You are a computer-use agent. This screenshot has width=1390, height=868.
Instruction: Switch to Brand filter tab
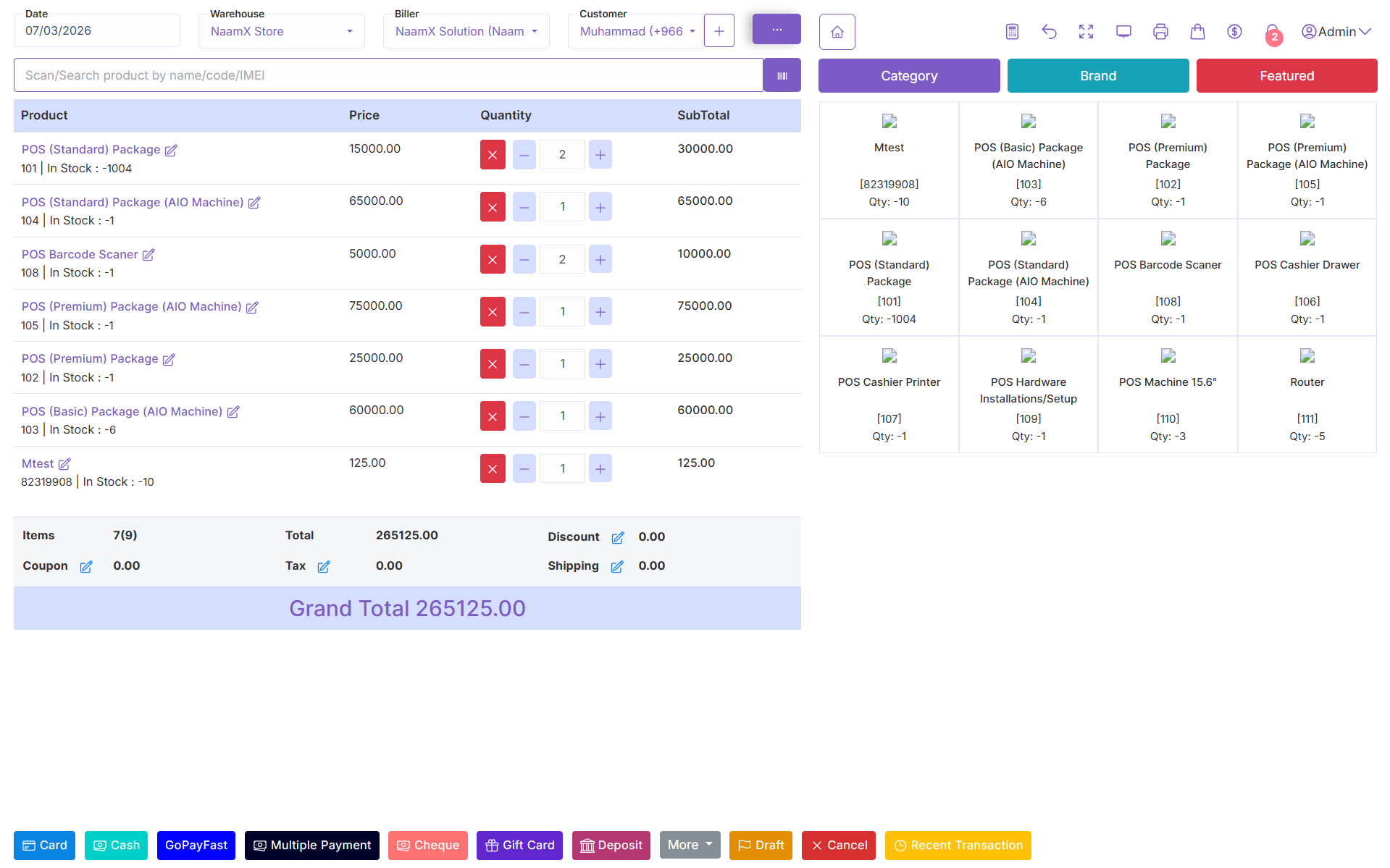(x=1098, y=75)
